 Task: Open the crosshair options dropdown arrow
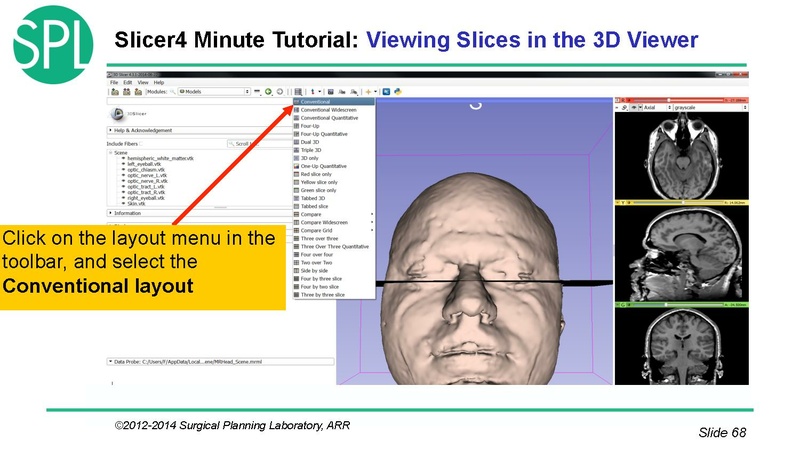click(376, 92)
